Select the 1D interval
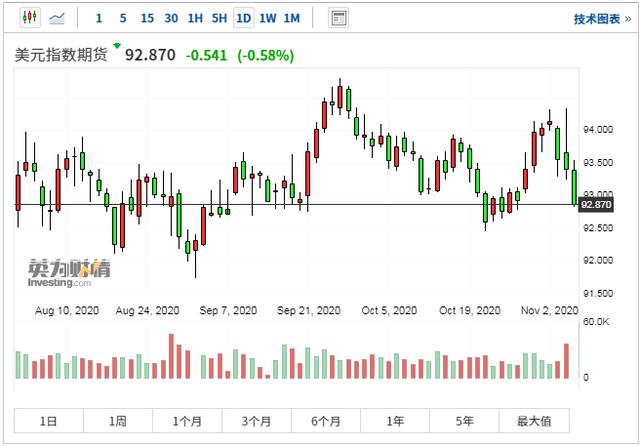 coord(244,18)
